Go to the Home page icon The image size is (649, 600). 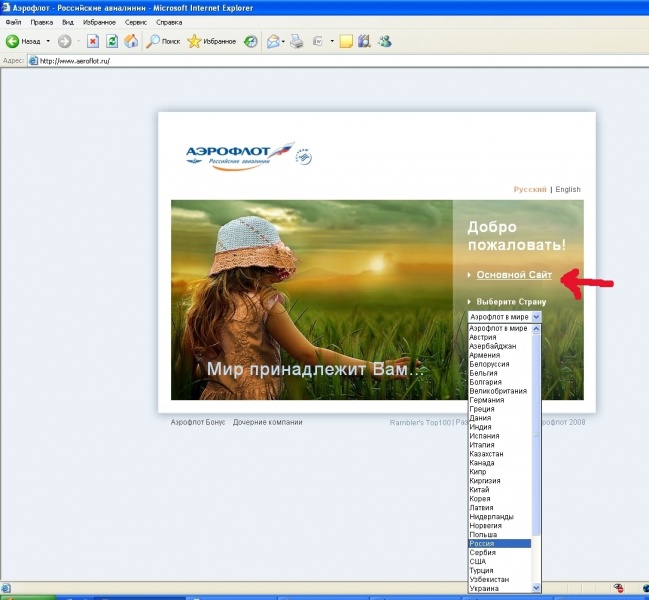click(130, 41)
